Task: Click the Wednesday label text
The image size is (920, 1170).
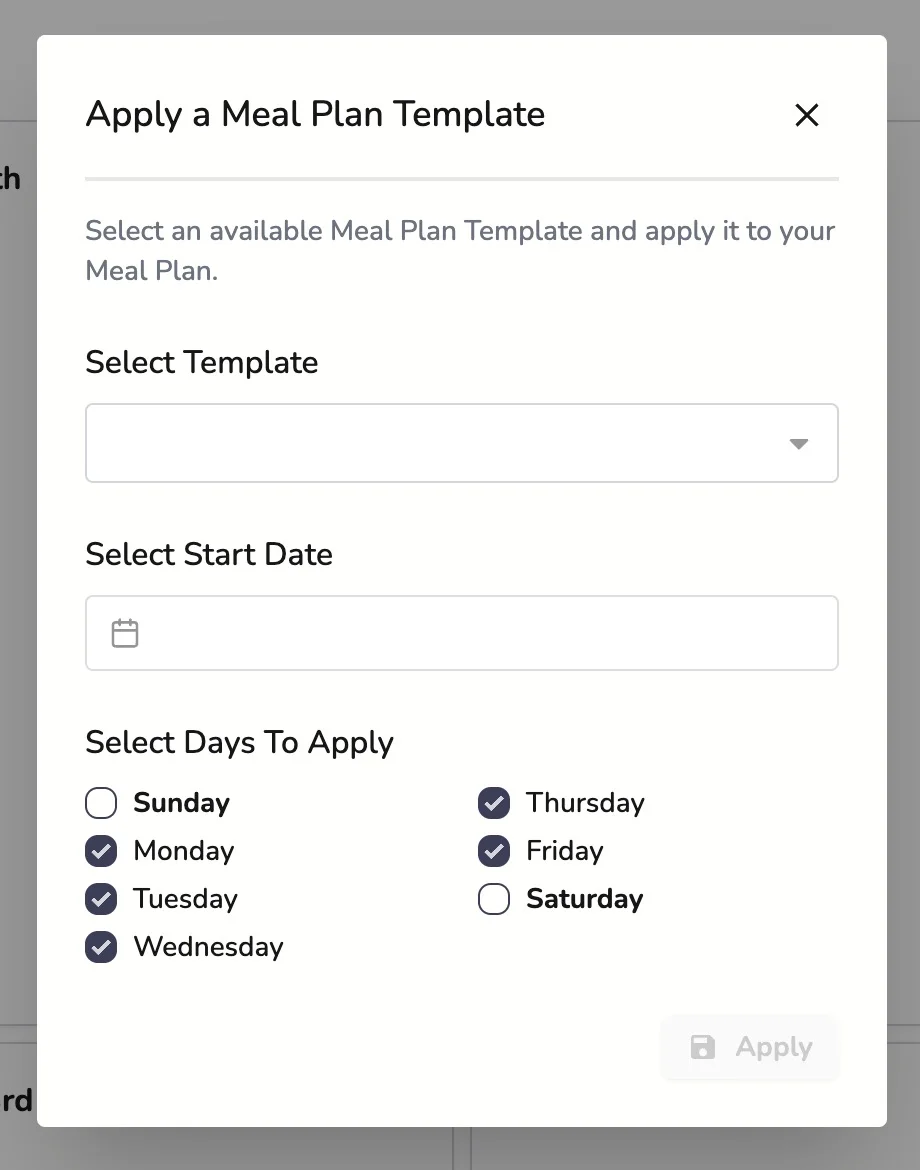Action: point(208,947)
